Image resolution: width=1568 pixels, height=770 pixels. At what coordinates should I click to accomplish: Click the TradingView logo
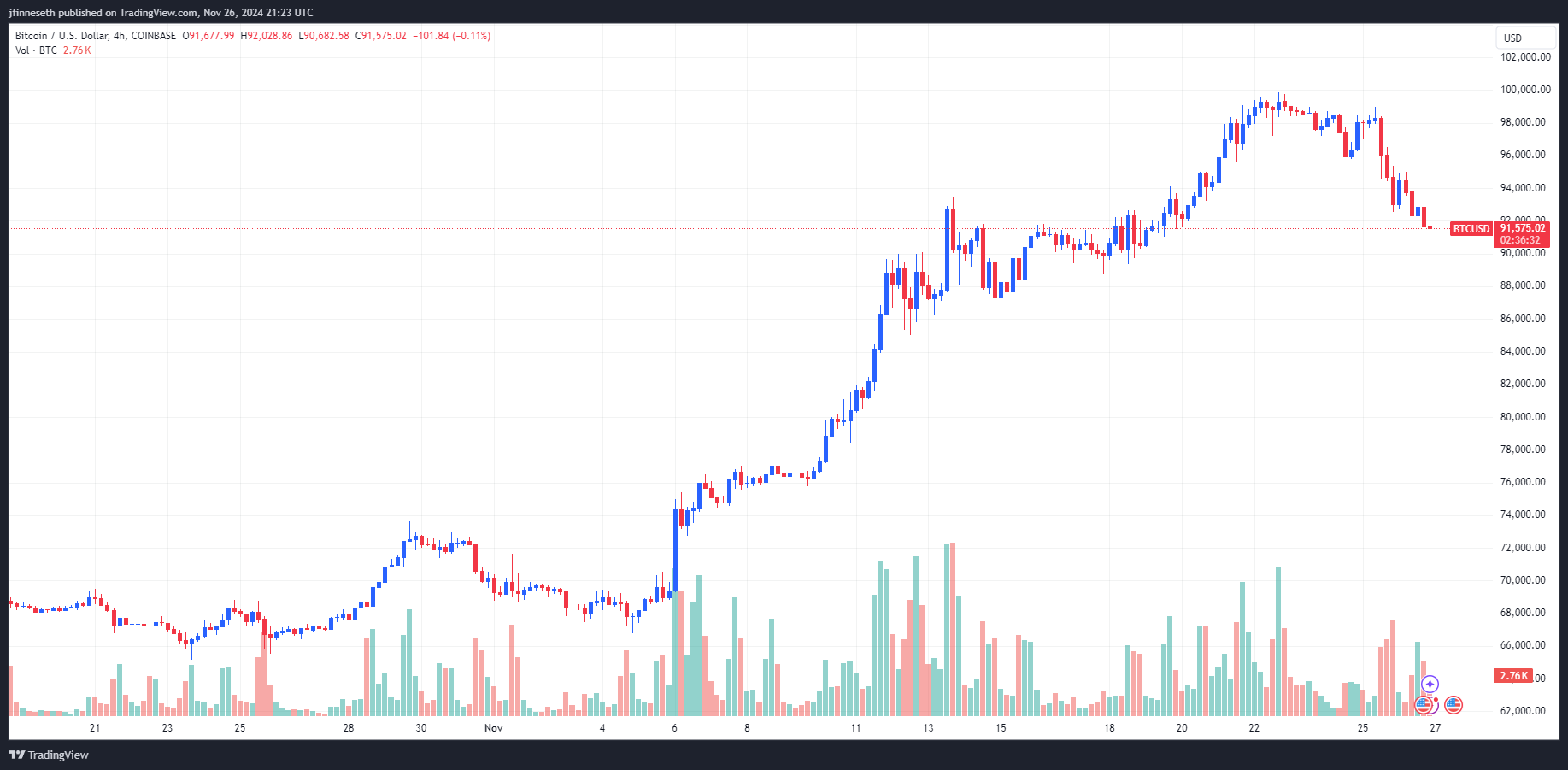(15, 755)
